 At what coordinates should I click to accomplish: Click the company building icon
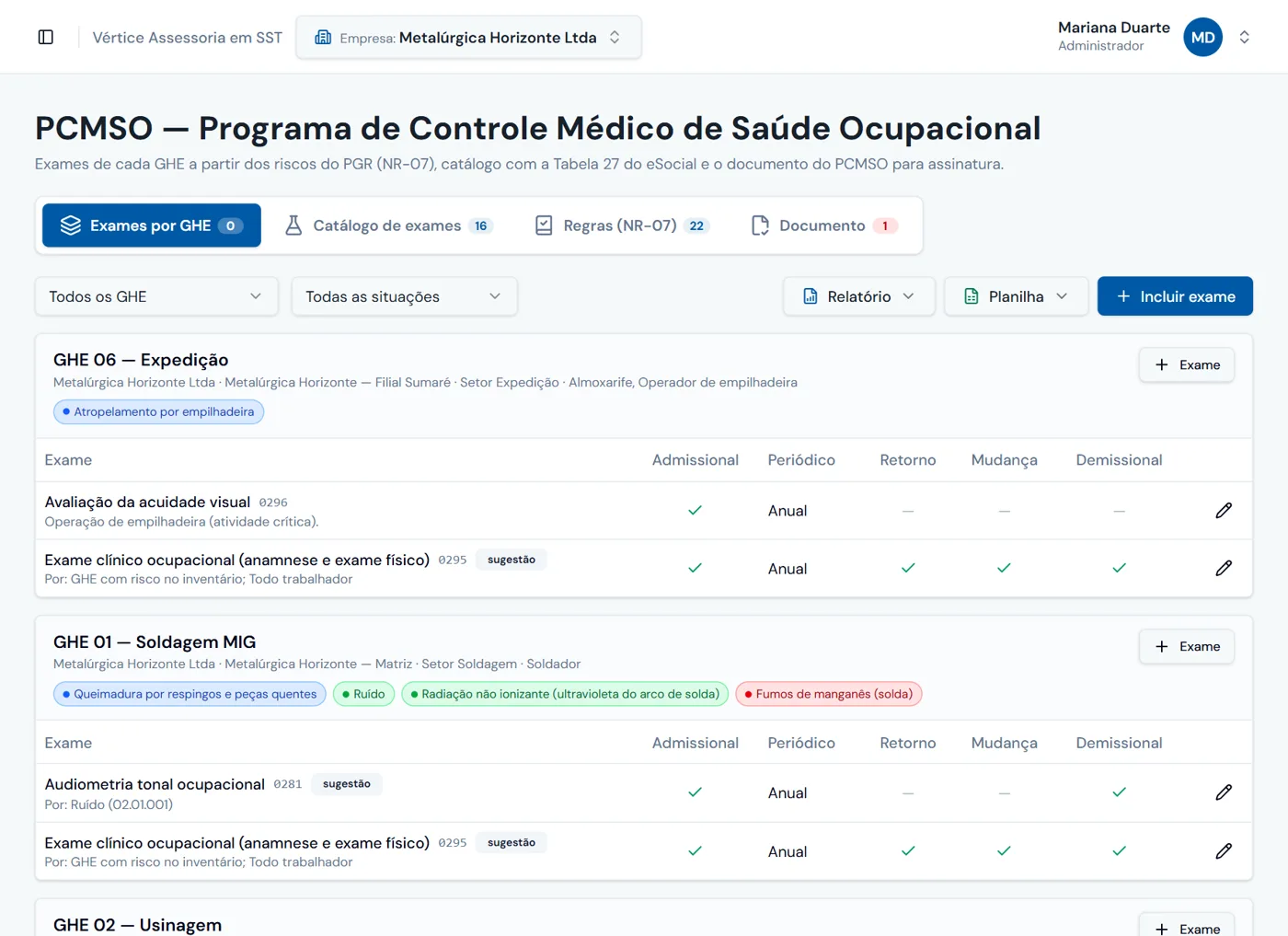(323, 38)
